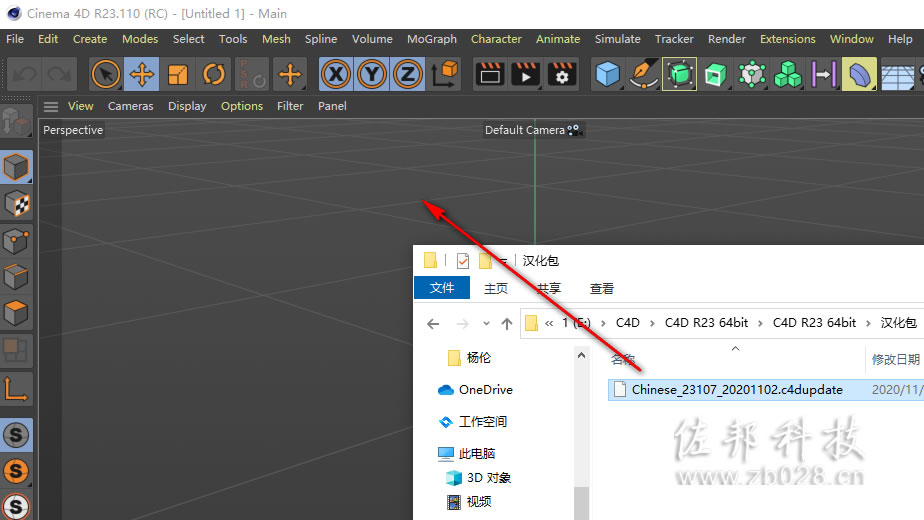Toggle the X axis lock
Viewport: 924px width, 520px height.
(336, 74)
